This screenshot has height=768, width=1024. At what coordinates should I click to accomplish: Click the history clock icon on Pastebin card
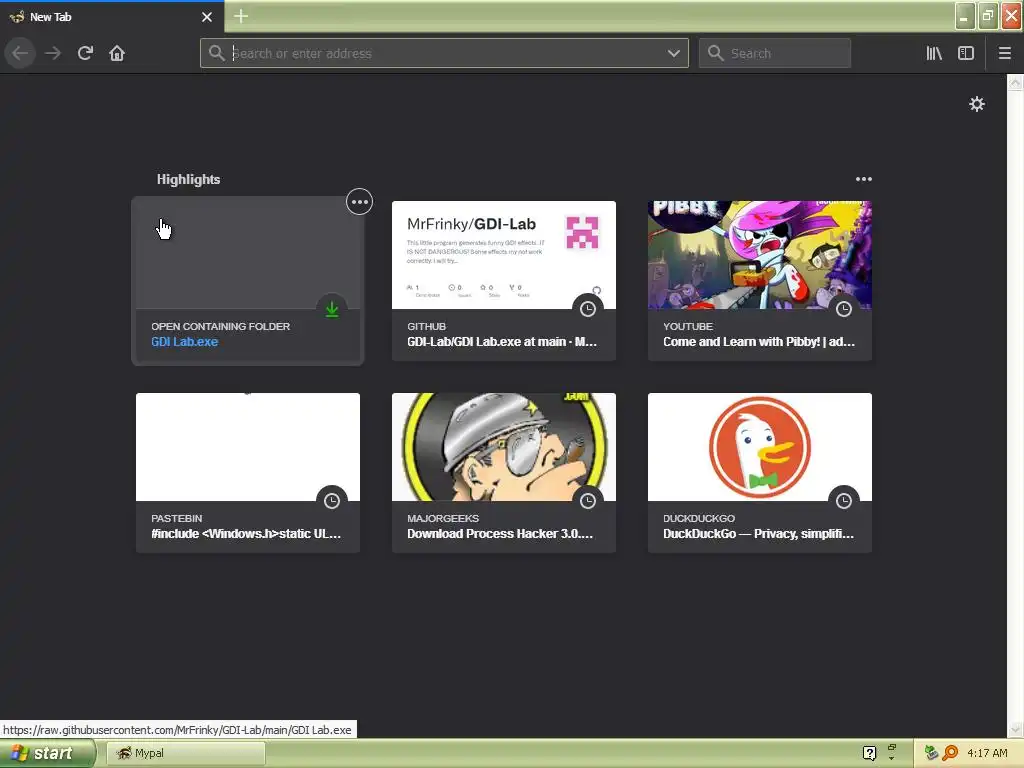[x=332, y=501]
